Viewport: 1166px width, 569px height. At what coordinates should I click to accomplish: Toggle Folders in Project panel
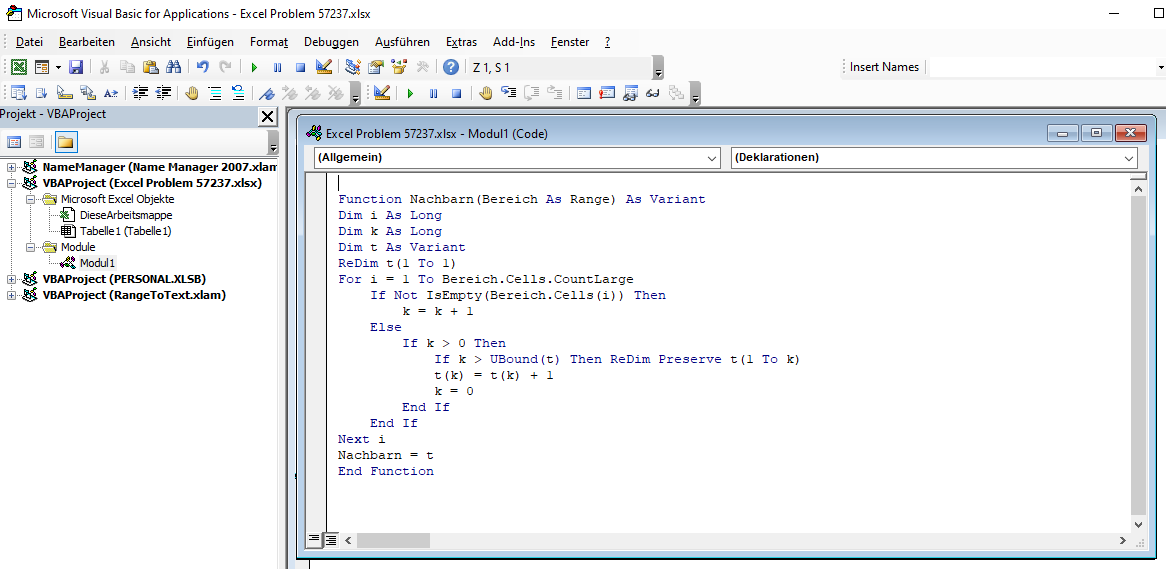[x=65, y=141]
